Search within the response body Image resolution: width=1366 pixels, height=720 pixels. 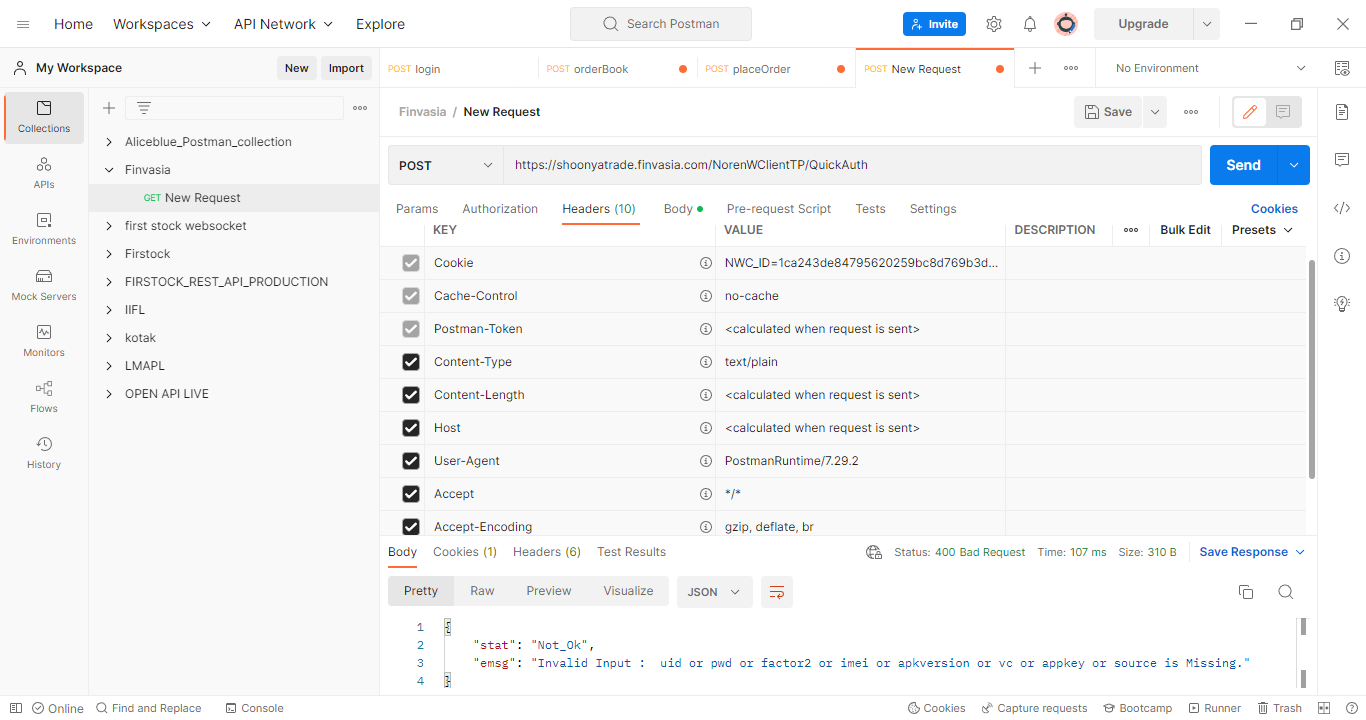[1286, 592]
